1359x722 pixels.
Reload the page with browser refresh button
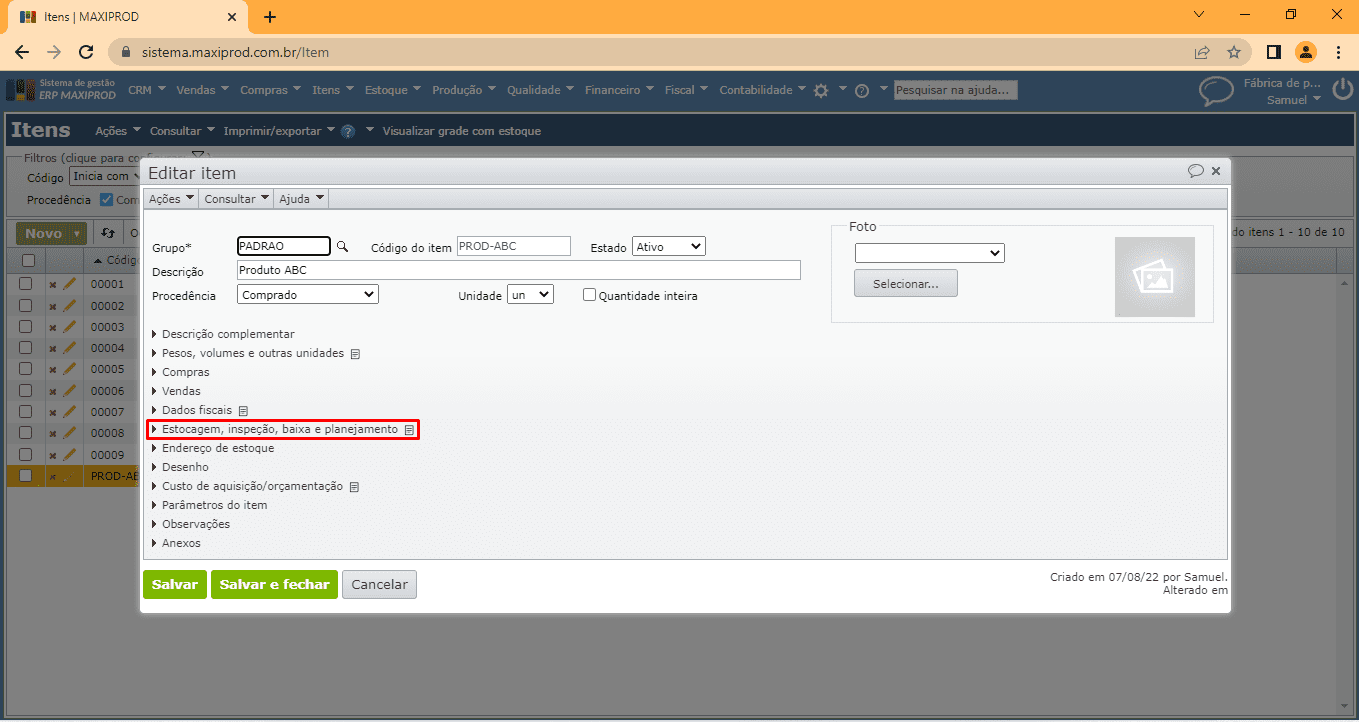(x=86, y=52)
